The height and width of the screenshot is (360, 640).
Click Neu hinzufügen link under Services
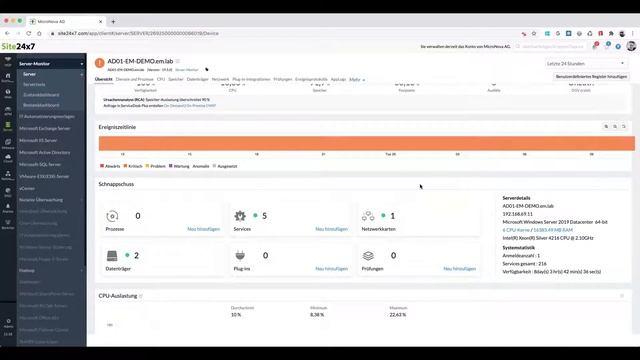(331, 229)
